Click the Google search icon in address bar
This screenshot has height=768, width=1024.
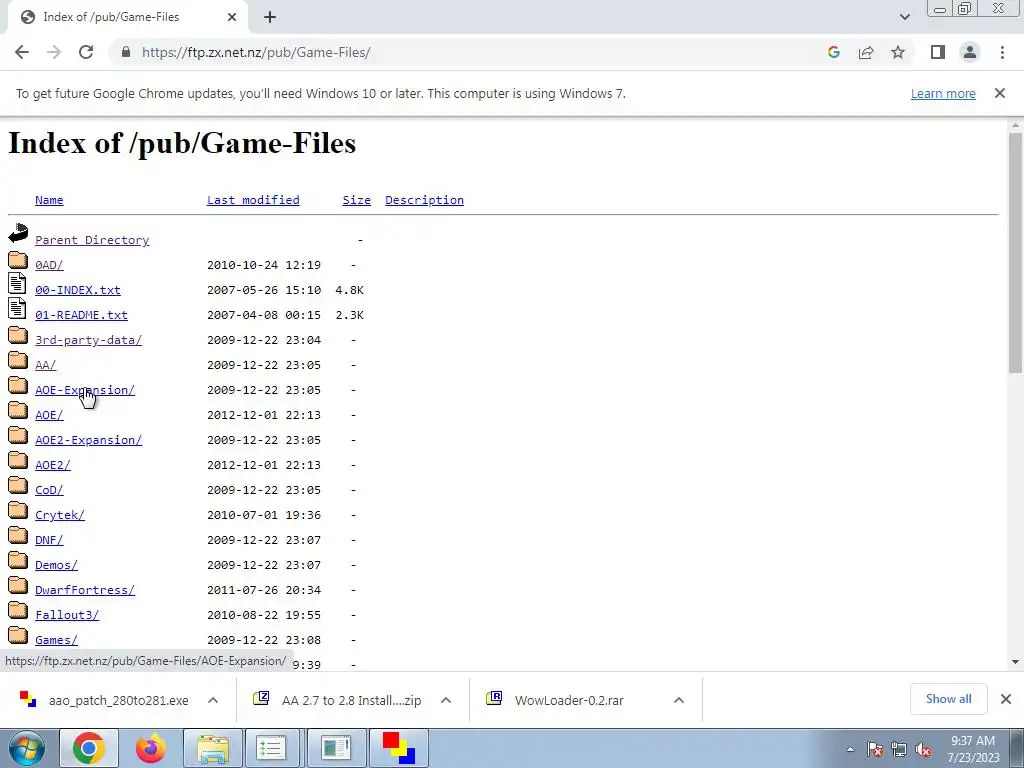[833, 52]
